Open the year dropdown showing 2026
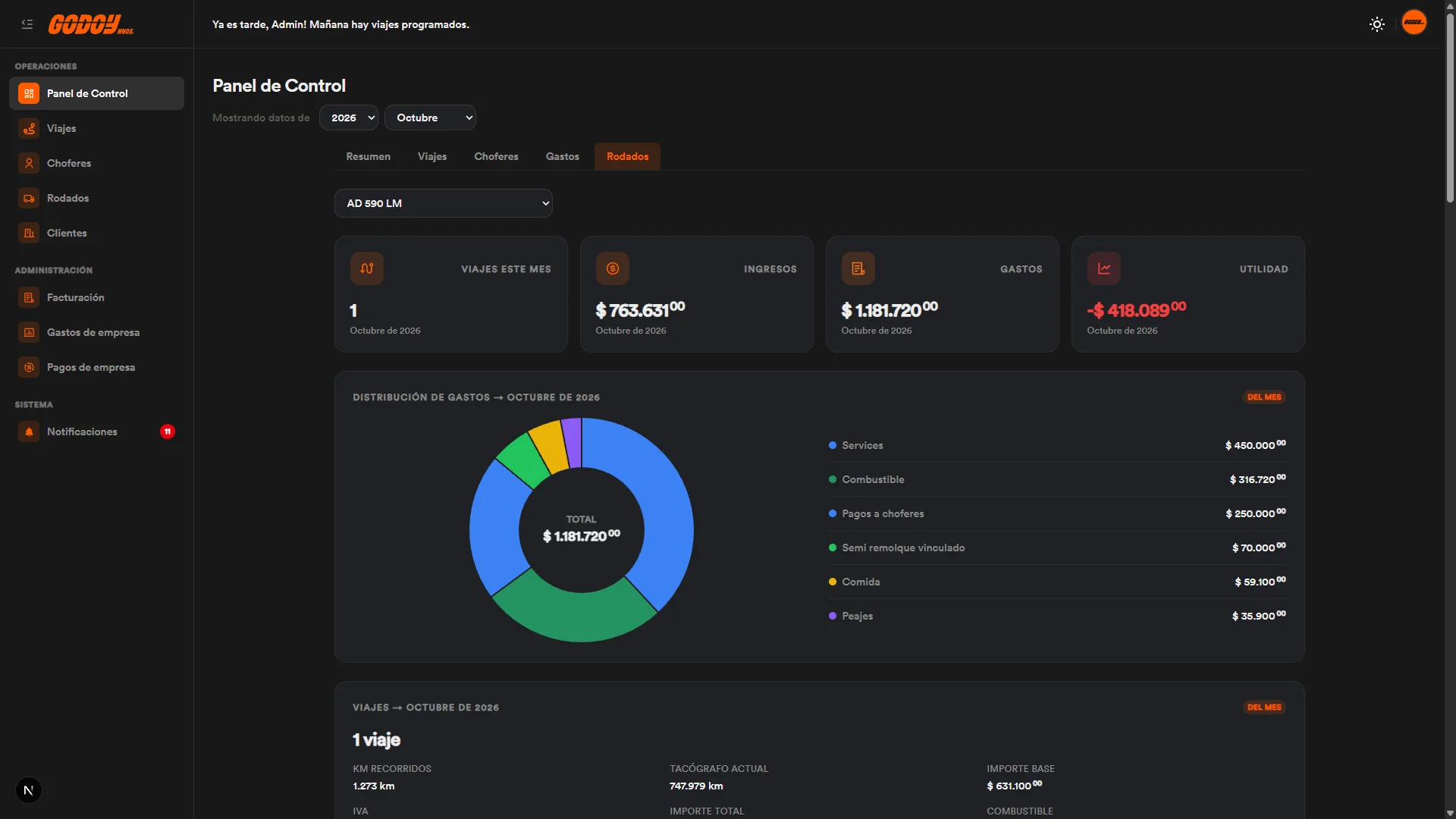 tap(349, 118)
